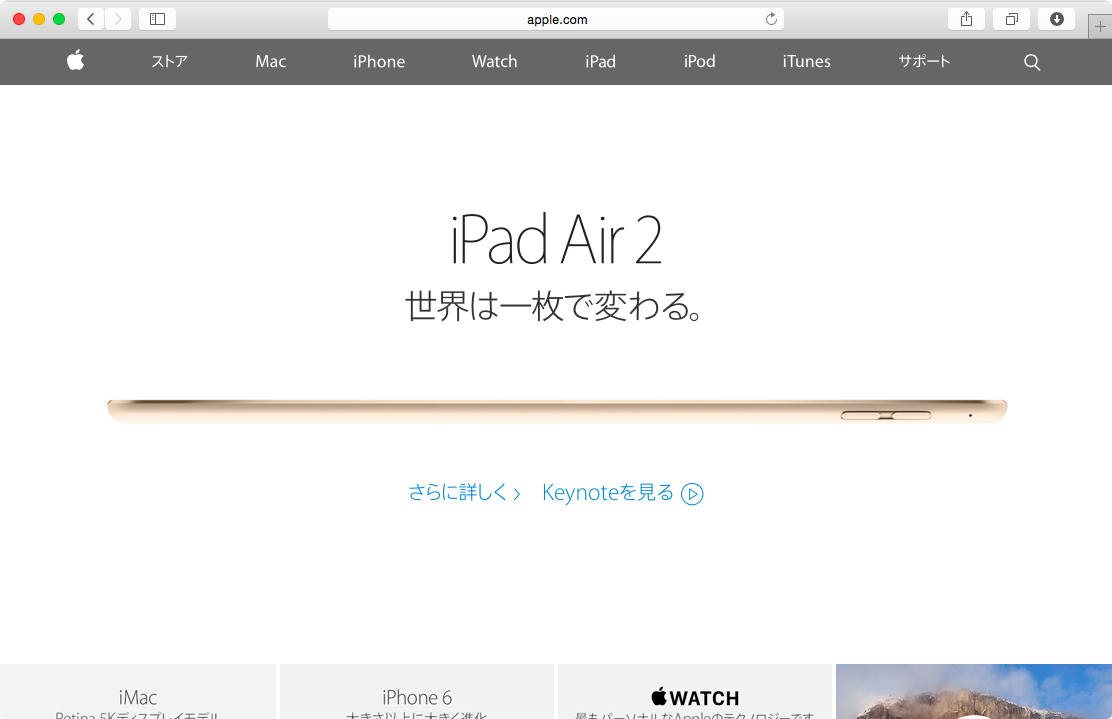This screenshot has width=1112, height=719.
Task: Open the iMac promo tile
Action: pyautogui.click(x=138, y=691)
